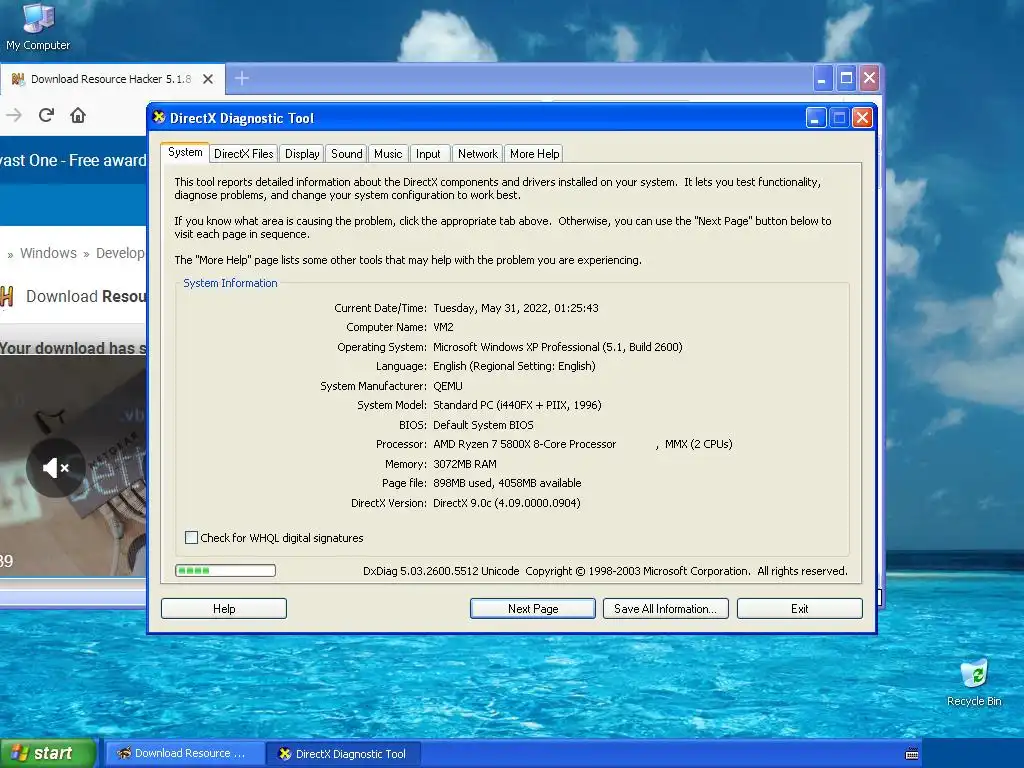Close the DirectX Diagnostic Tool window
1024x768 pixels.
[862, 118]
